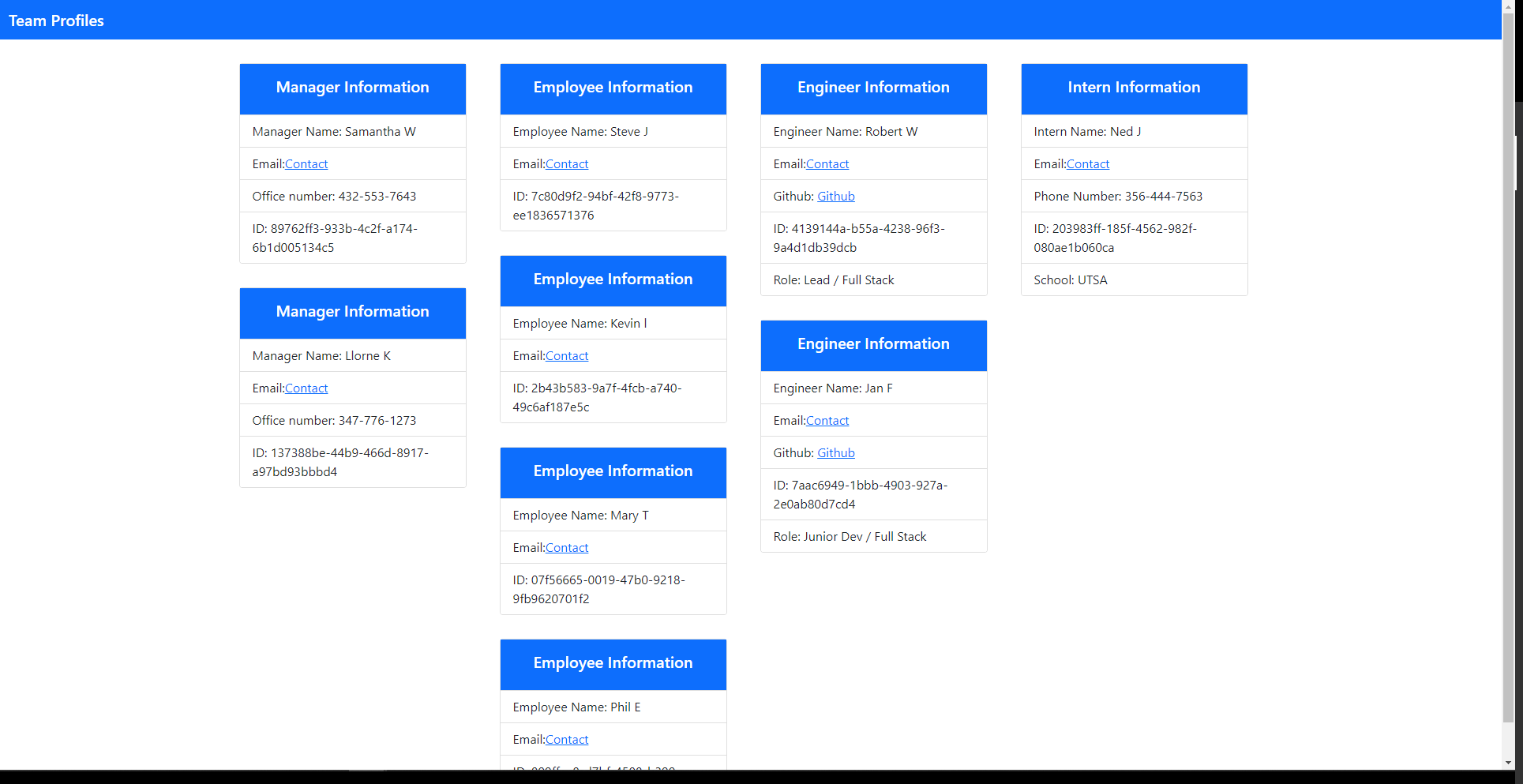Image resolution: width=1523 pixels, height=784 pixels.
Task: Open Contact link for employee Kevin l
Action: click(x=567, y=355)
